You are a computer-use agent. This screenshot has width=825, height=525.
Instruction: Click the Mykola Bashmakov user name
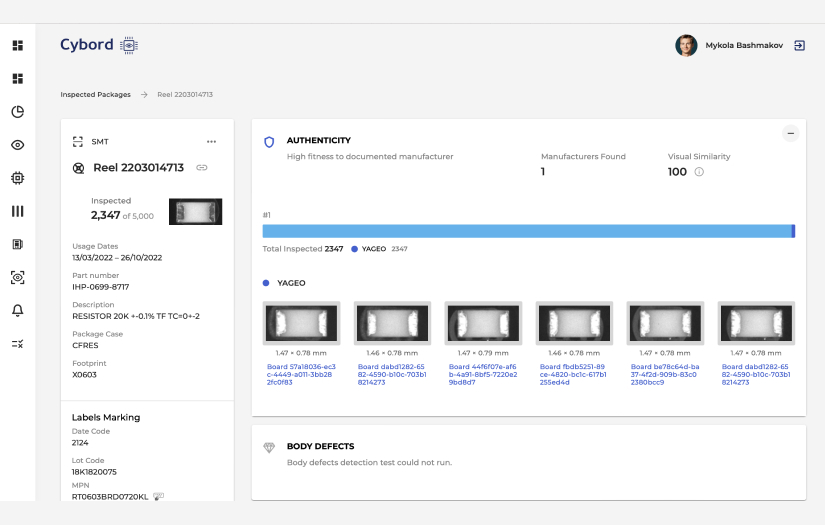pyautogui.click(x=744, y=46)
